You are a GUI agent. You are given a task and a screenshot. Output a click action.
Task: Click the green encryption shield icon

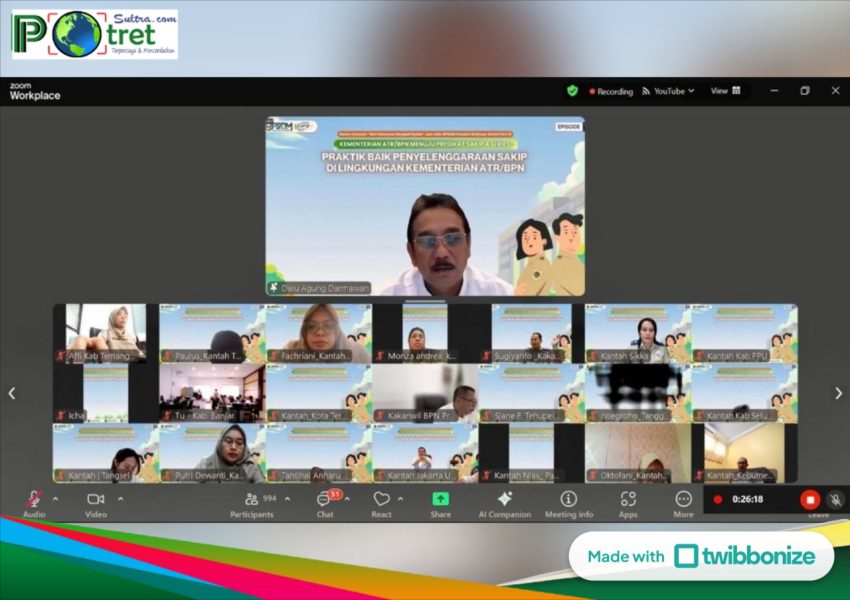[x=572, y=91]
